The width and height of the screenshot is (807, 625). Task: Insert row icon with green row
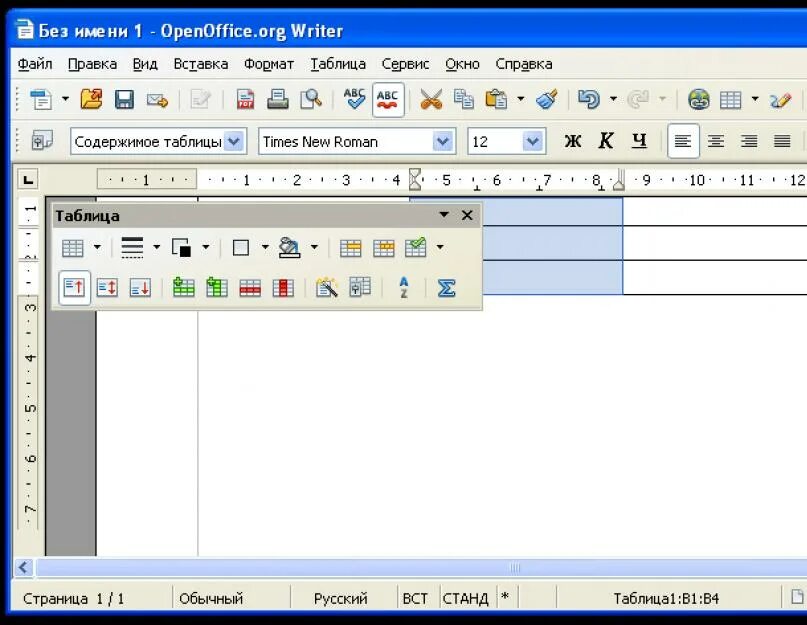coord(184,287)
